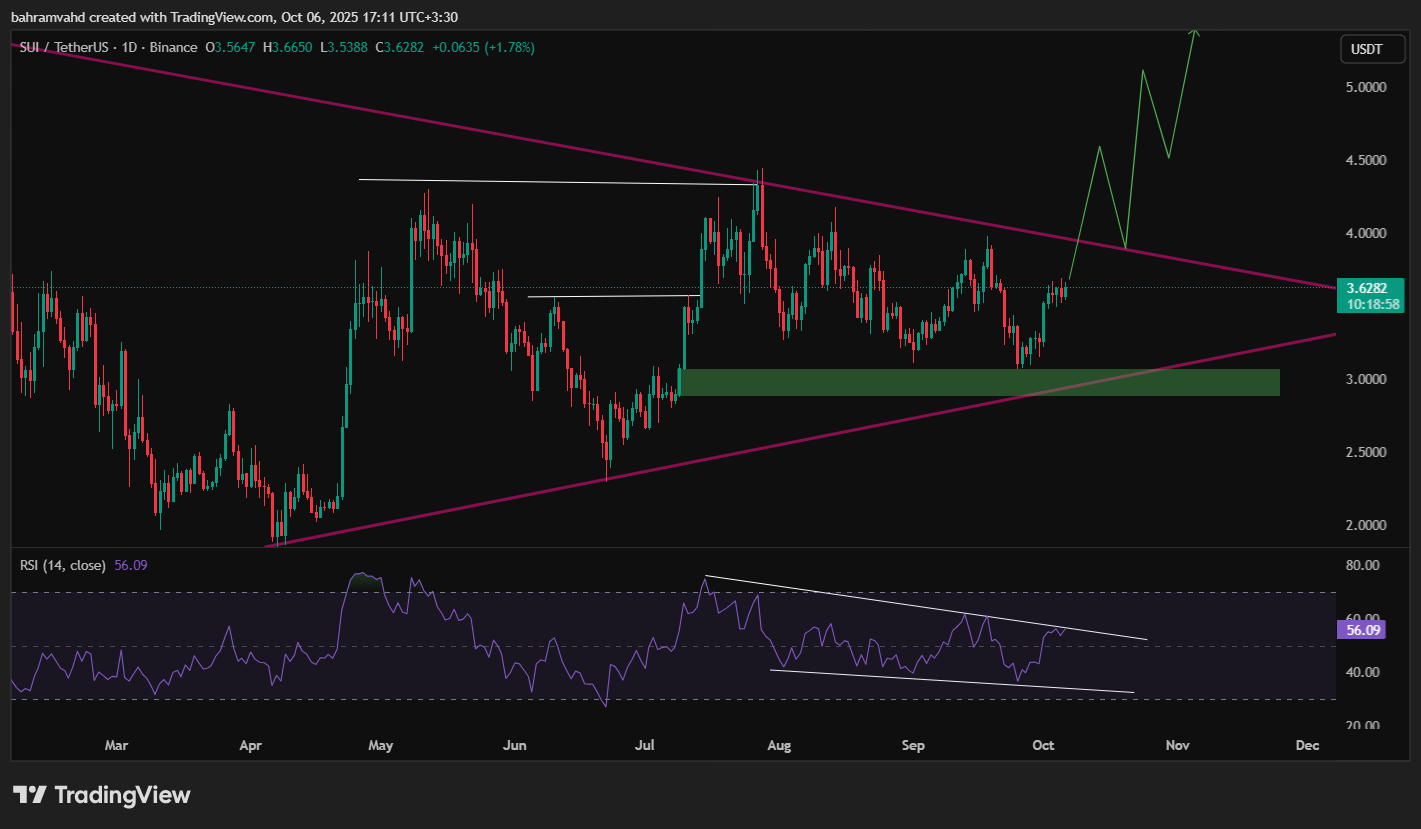
Task: Select the upper white RSI trendline
Action: click(900, 605)
